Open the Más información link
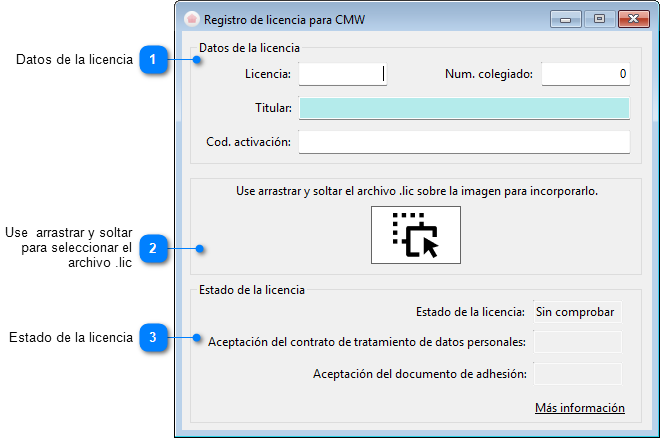 pyautogui.click(x=580, y=408)
